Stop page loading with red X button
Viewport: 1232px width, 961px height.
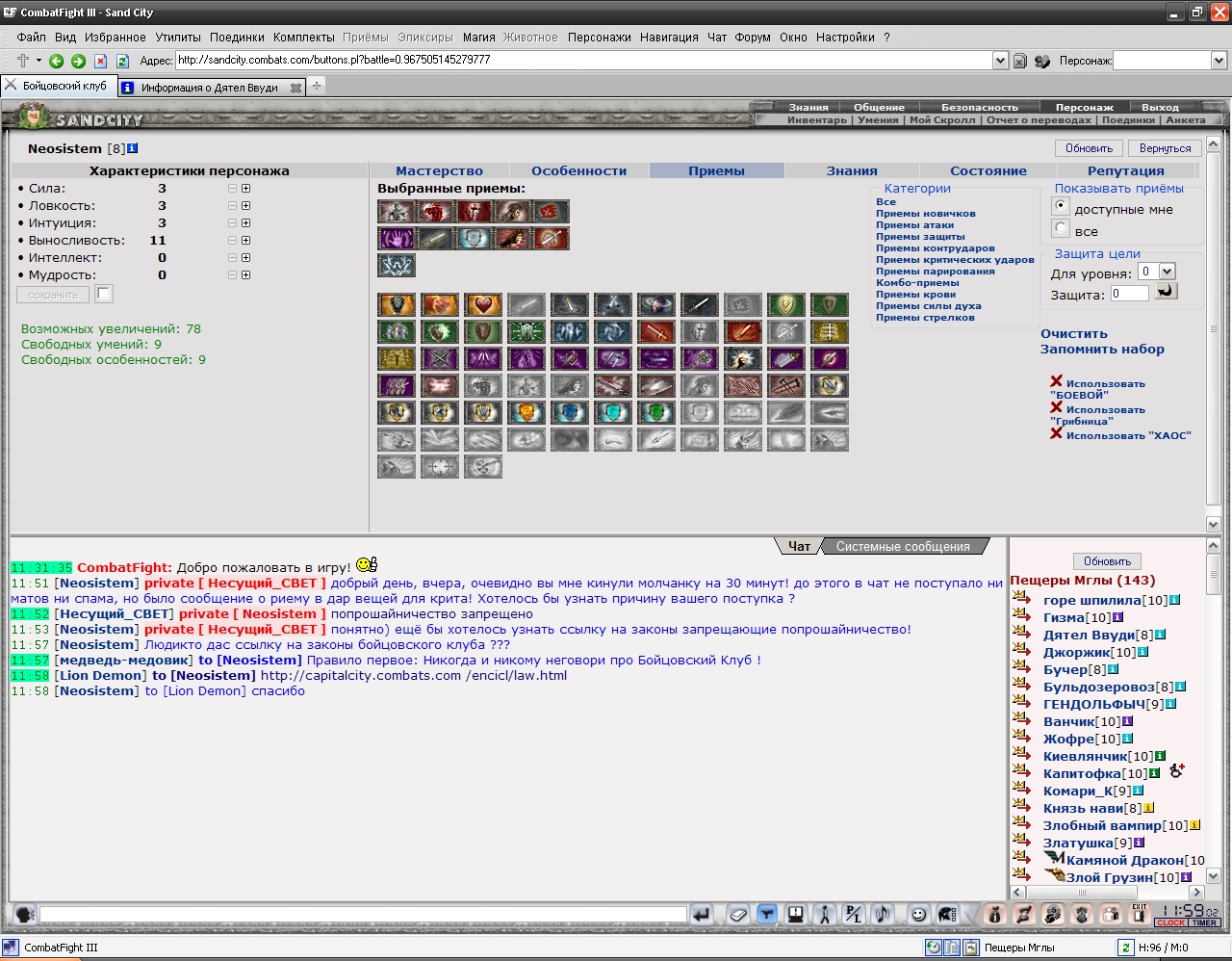(100, 61)
